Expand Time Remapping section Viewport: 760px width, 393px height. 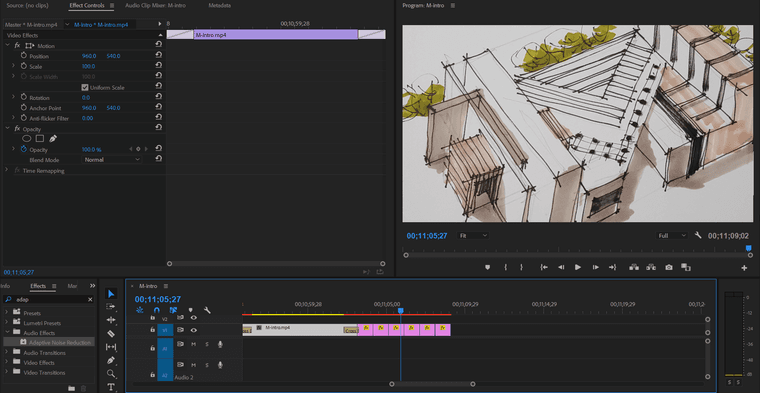click(7, 170)
